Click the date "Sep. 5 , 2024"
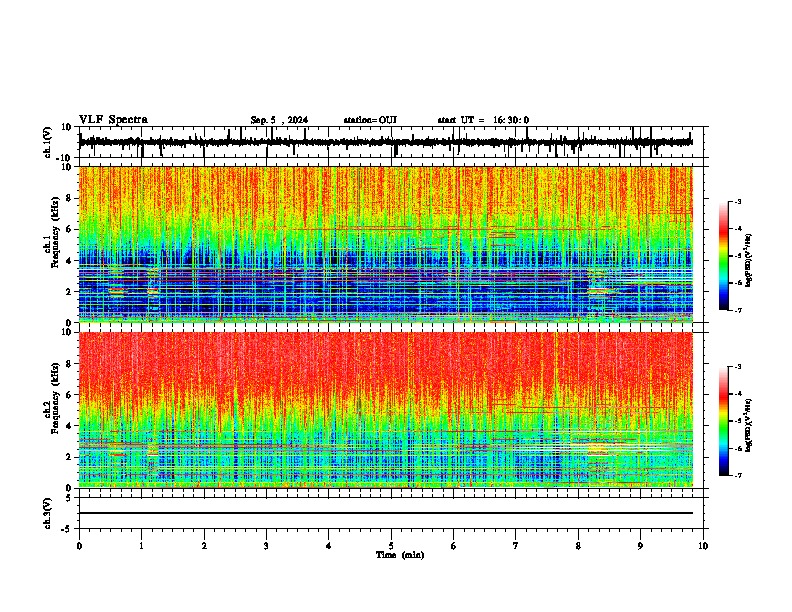 (x=279, y=120)
